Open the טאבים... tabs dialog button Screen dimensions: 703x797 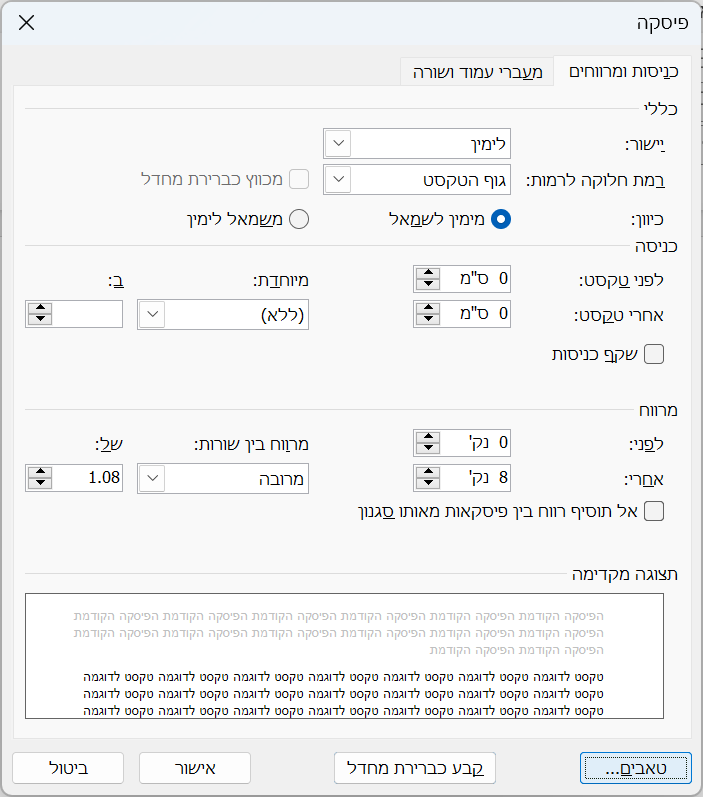636,768
